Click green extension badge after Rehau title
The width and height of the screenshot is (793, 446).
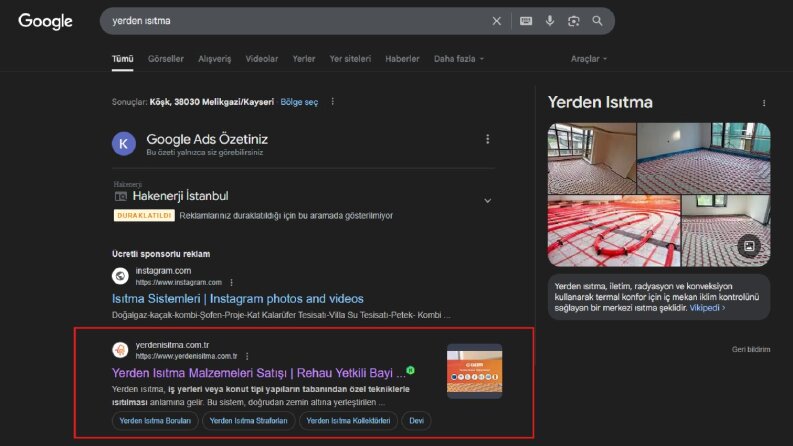[x=411, y=370]
